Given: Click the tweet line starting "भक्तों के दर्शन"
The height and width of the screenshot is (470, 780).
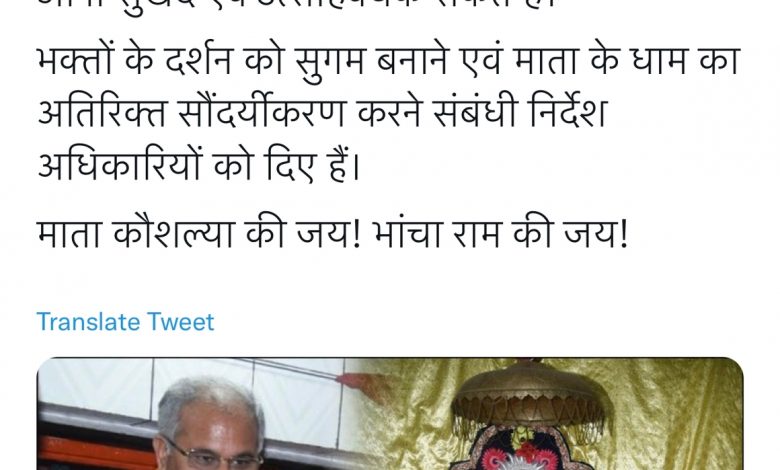Looking at the screenshot, I should (x=389, y=60).
